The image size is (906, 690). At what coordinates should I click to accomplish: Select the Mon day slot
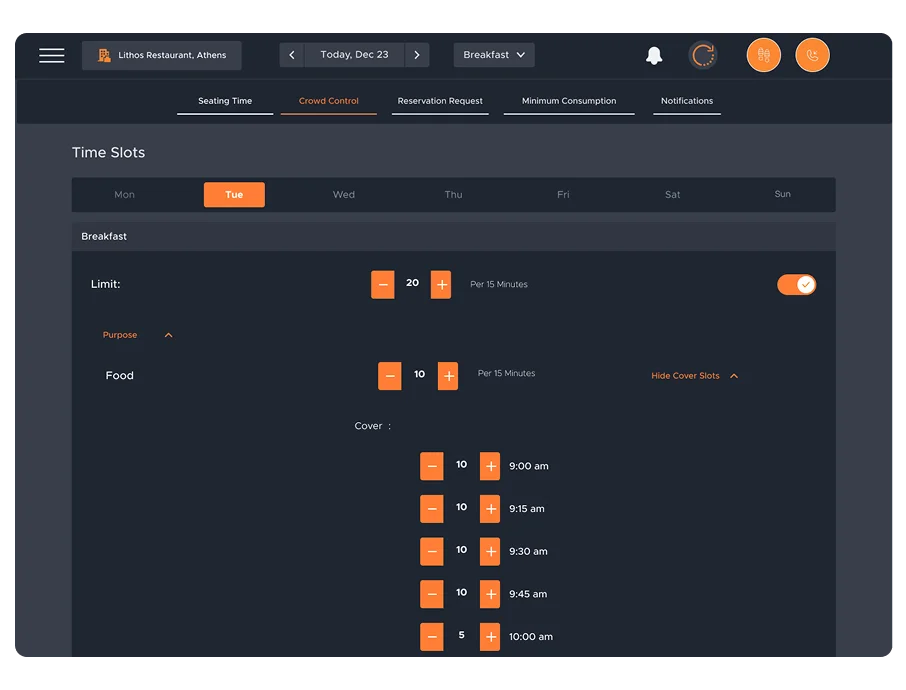tap(124, 195)
